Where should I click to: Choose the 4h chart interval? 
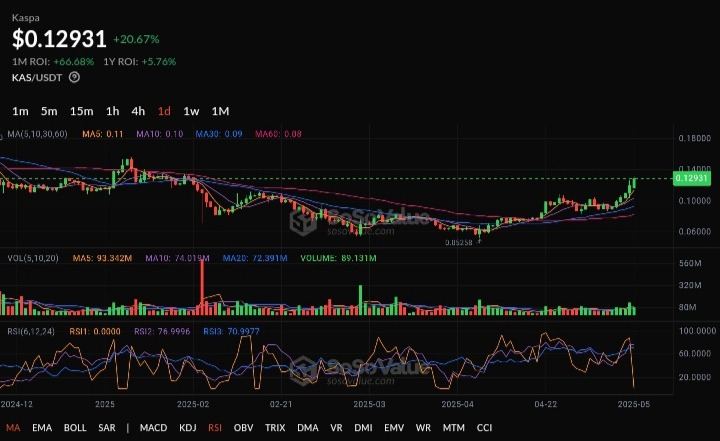click(138, 111)
